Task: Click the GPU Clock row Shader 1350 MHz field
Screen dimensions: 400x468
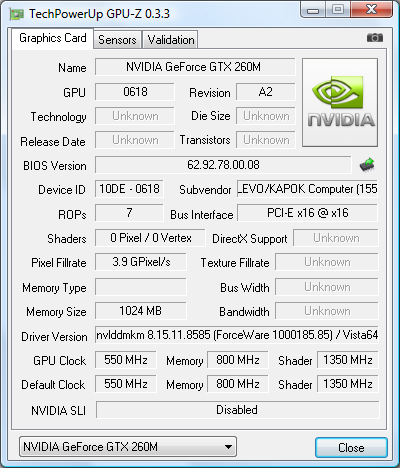Action: coord(348,360)
